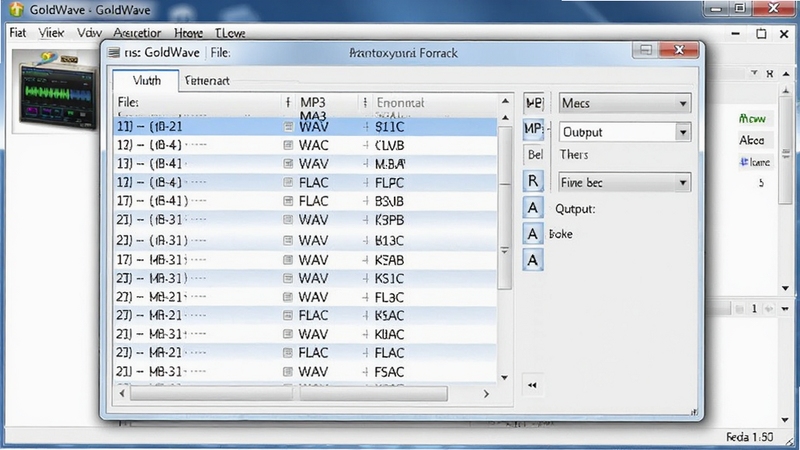Click file icon in the row ending BSVB
Viewport: 800px width, 450px height.
point(288,201)
